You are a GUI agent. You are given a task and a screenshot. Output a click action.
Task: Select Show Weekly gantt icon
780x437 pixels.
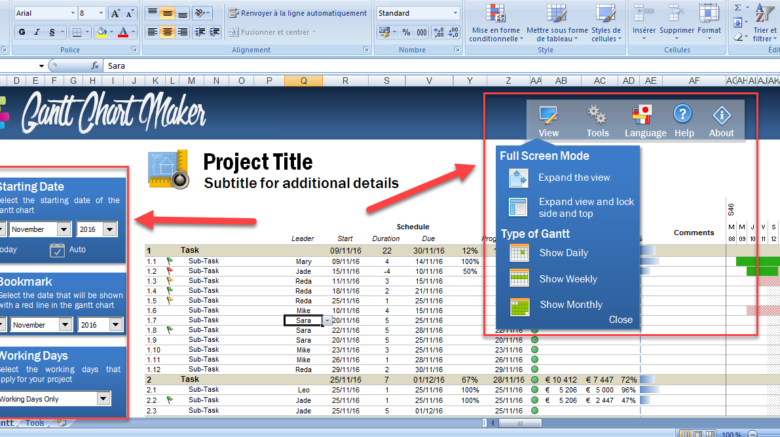click(x=518, y=279)
